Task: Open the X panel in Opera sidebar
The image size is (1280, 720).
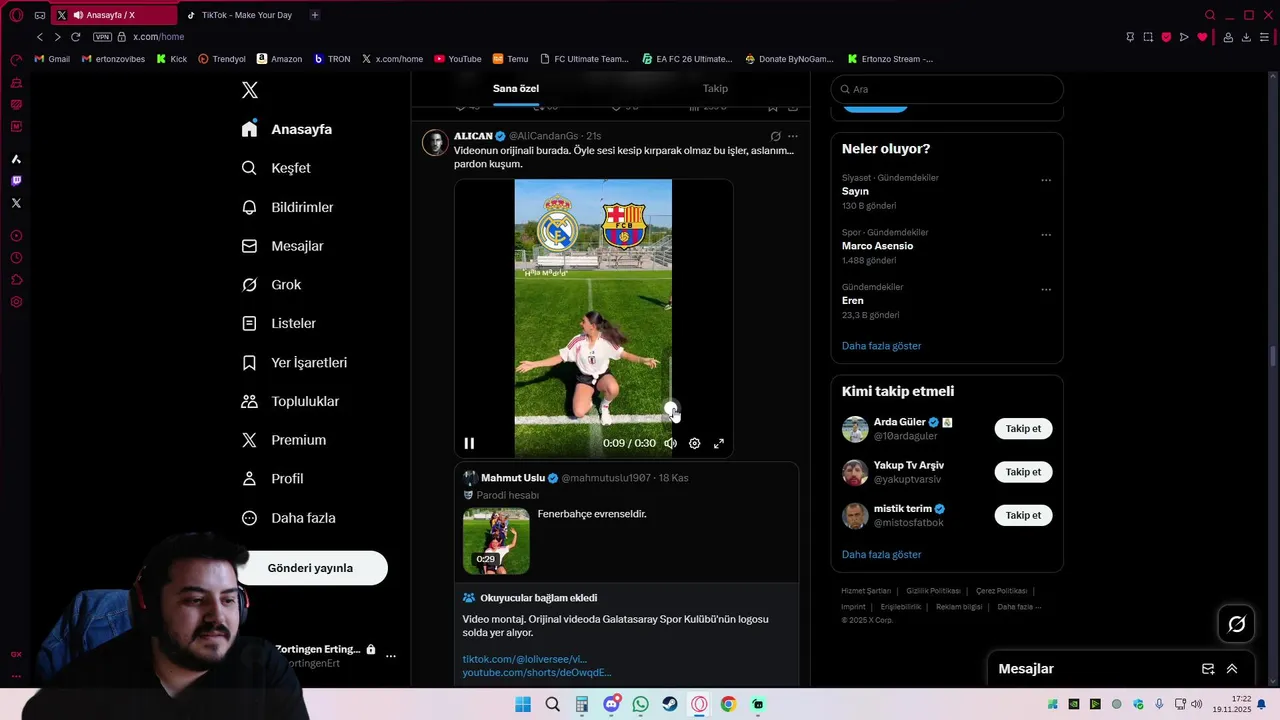Action: click(16, 203)
